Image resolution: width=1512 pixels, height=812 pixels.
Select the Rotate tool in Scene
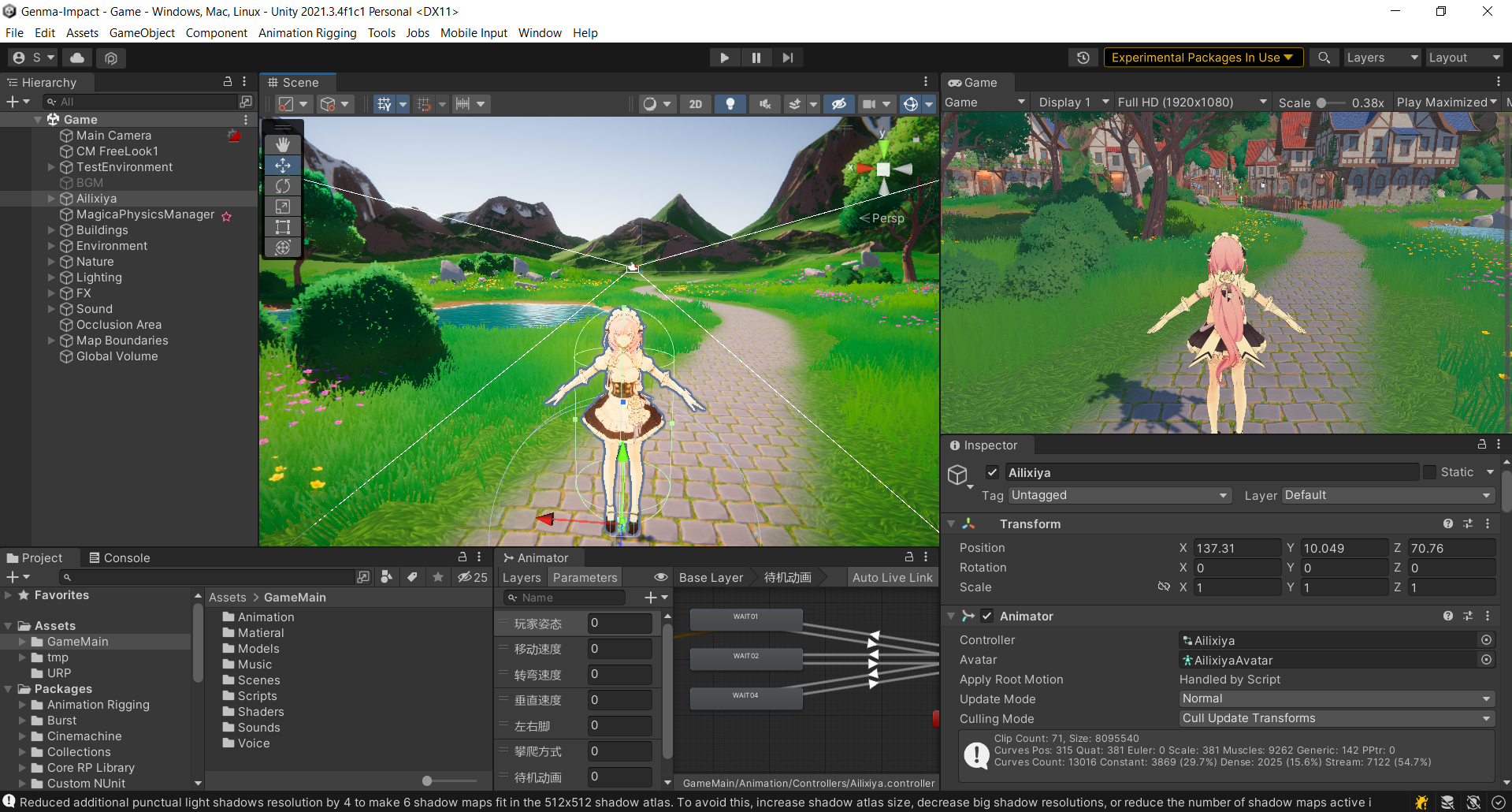[x=283, y=186]
